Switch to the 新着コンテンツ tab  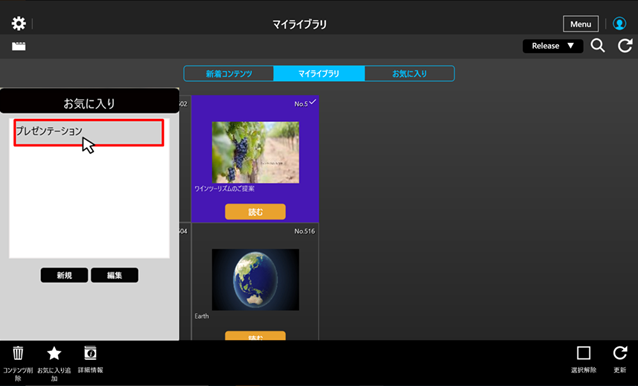pos(229,74)
